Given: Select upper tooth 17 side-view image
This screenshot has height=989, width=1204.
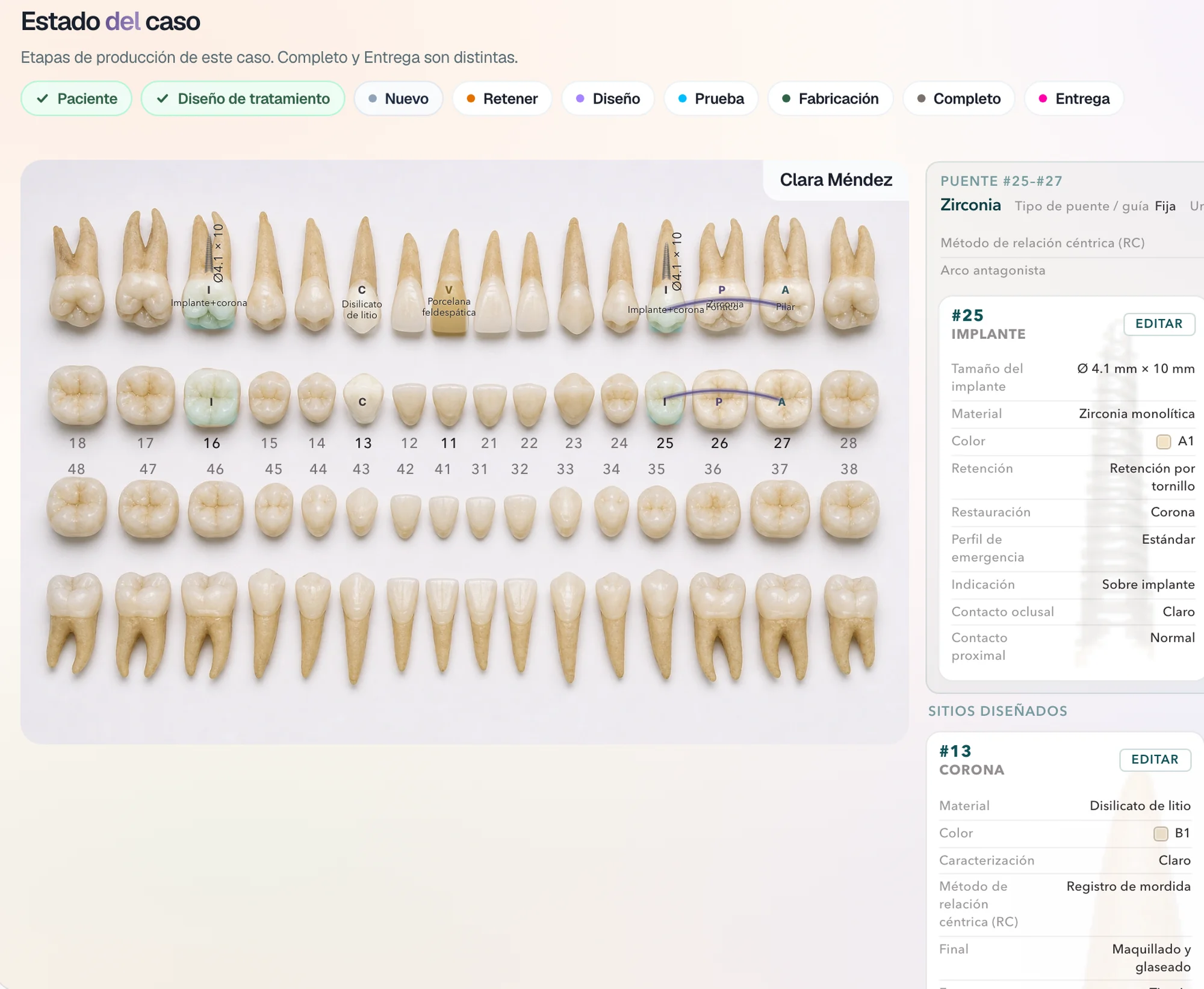Looking at the screenshot, I should point(144,268).
